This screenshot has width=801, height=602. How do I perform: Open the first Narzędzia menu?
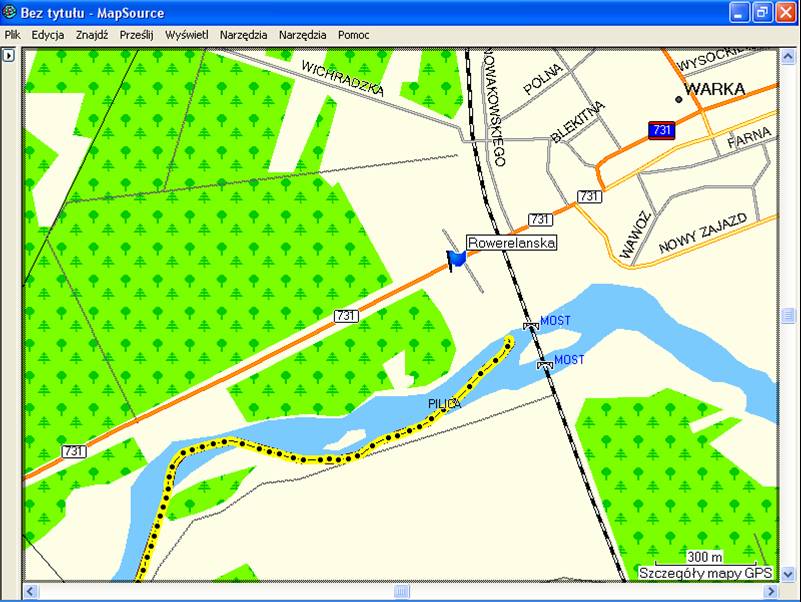tap(243, 35)
